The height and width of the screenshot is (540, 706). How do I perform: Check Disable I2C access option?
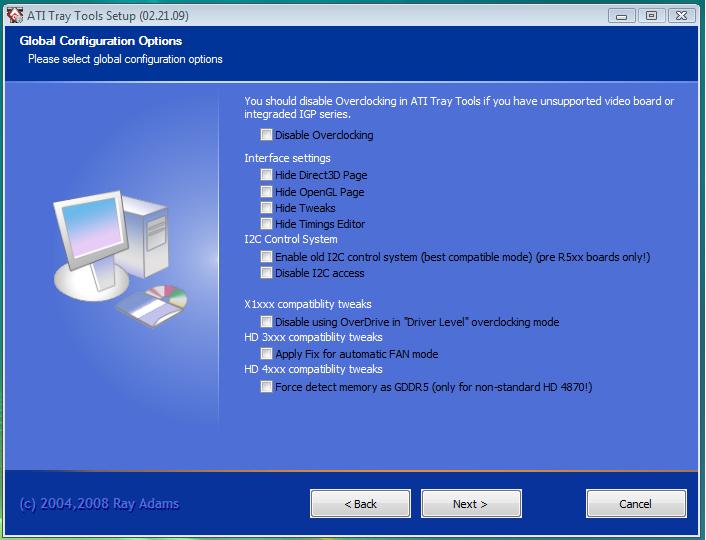coord(266,273)
